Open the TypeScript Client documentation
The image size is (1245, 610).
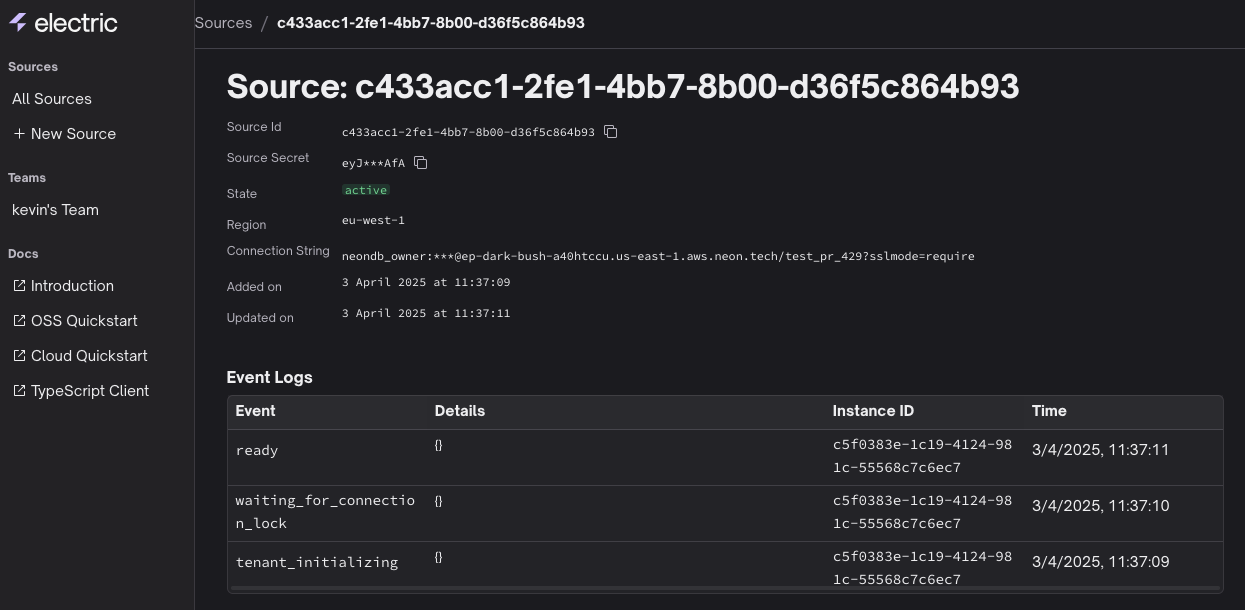(x=92, y=390)
